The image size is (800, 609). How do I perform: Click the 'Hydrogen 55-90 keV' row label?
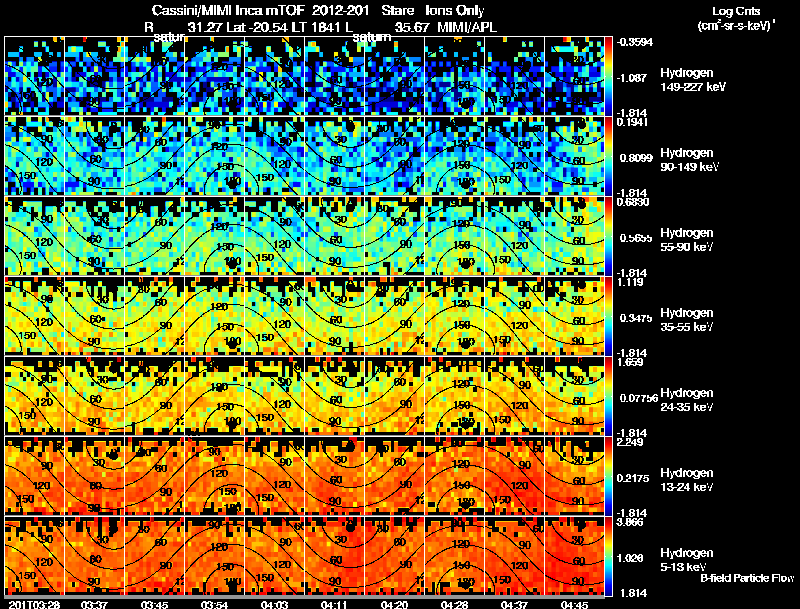(687, 239)
